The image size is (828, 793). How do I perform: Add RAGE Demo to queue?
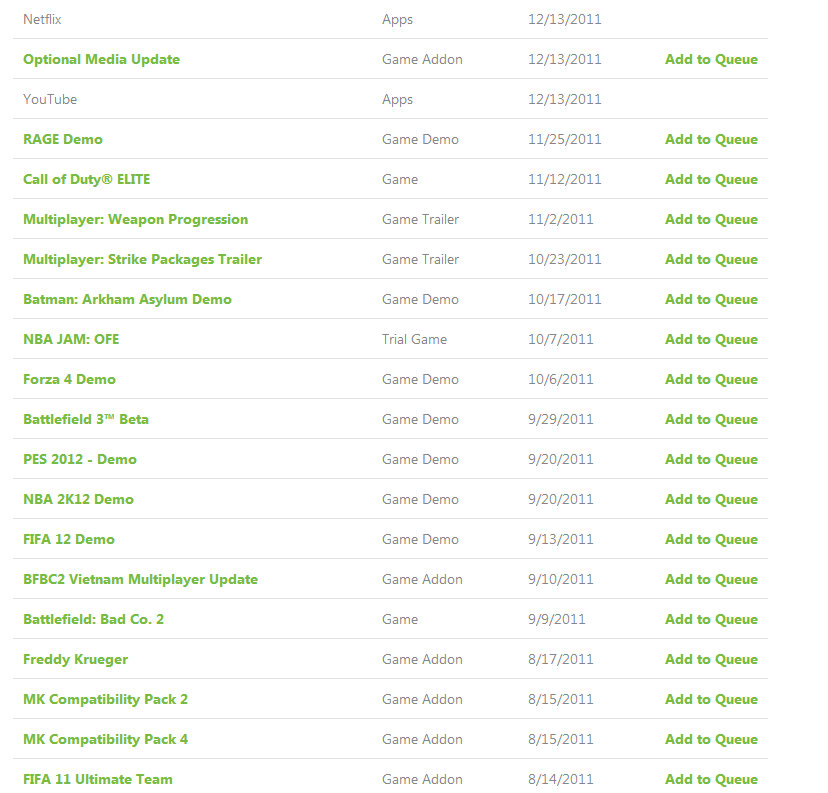[x=711, y=139]
